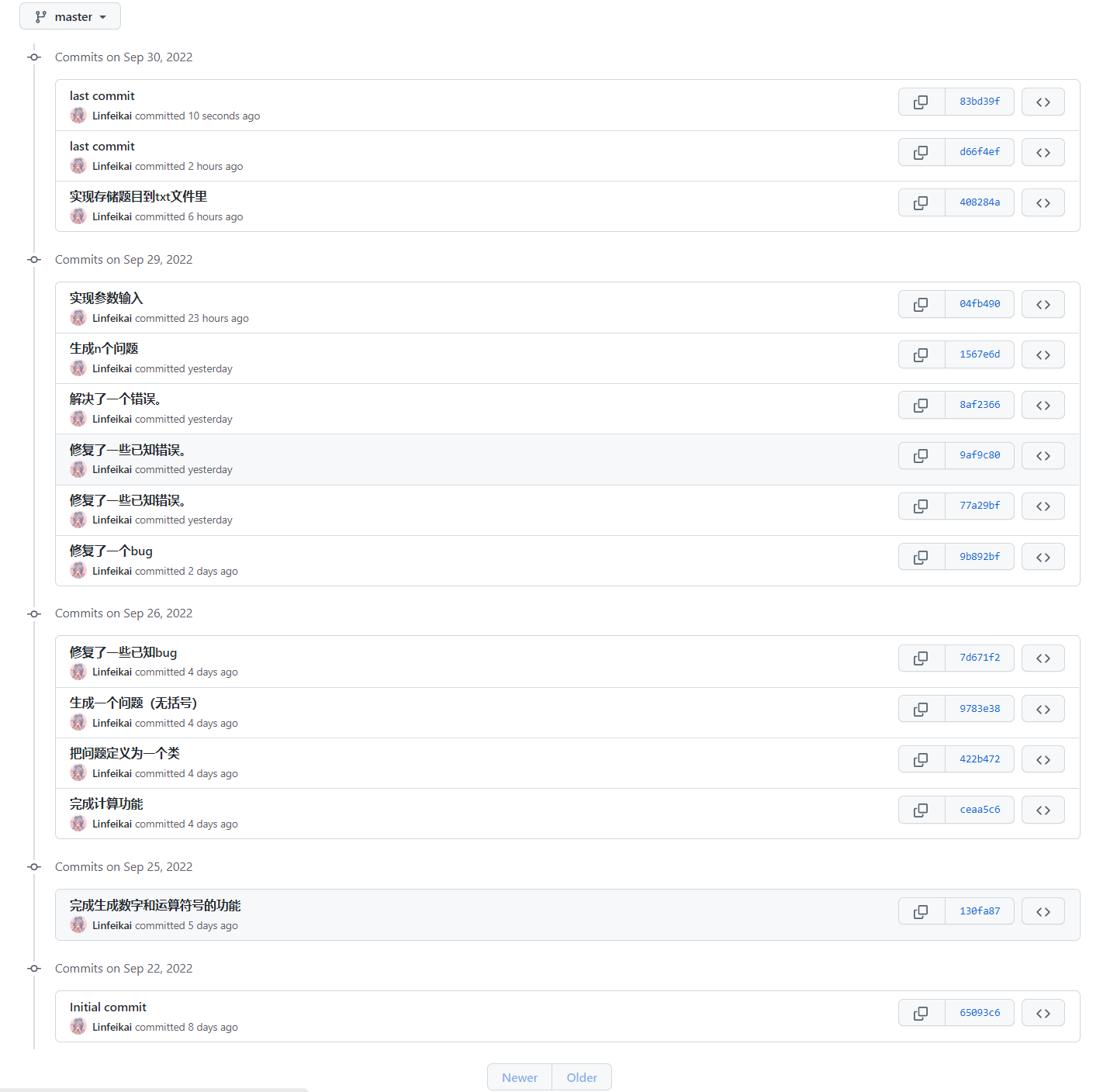Viewport: 1110px width, 1092px height.
Task: Browse repository at commit d66f4ef
Action: pyautogui.click(x=1043, y=152)
